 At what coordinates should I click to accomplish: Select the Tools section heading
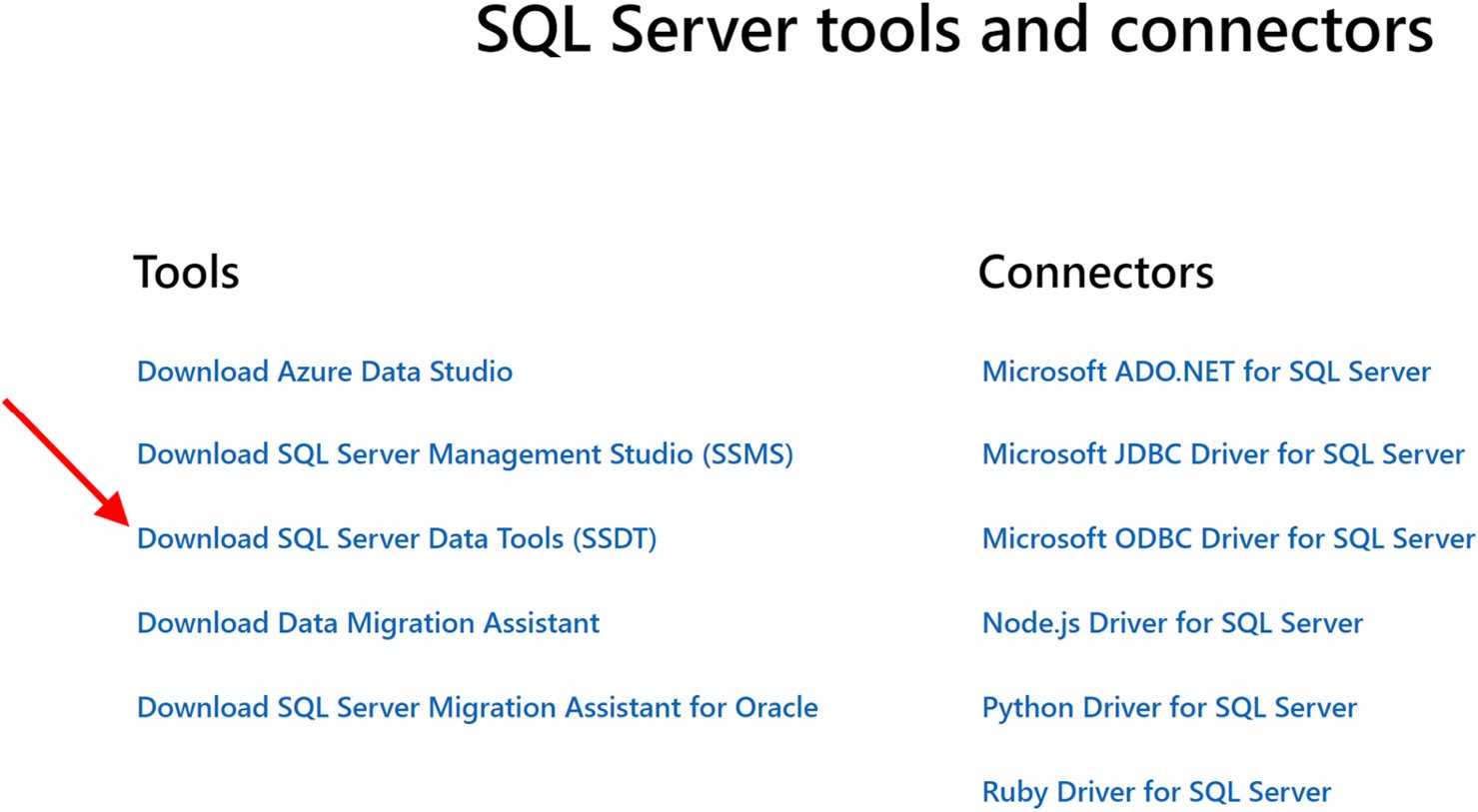coord(187,272)
